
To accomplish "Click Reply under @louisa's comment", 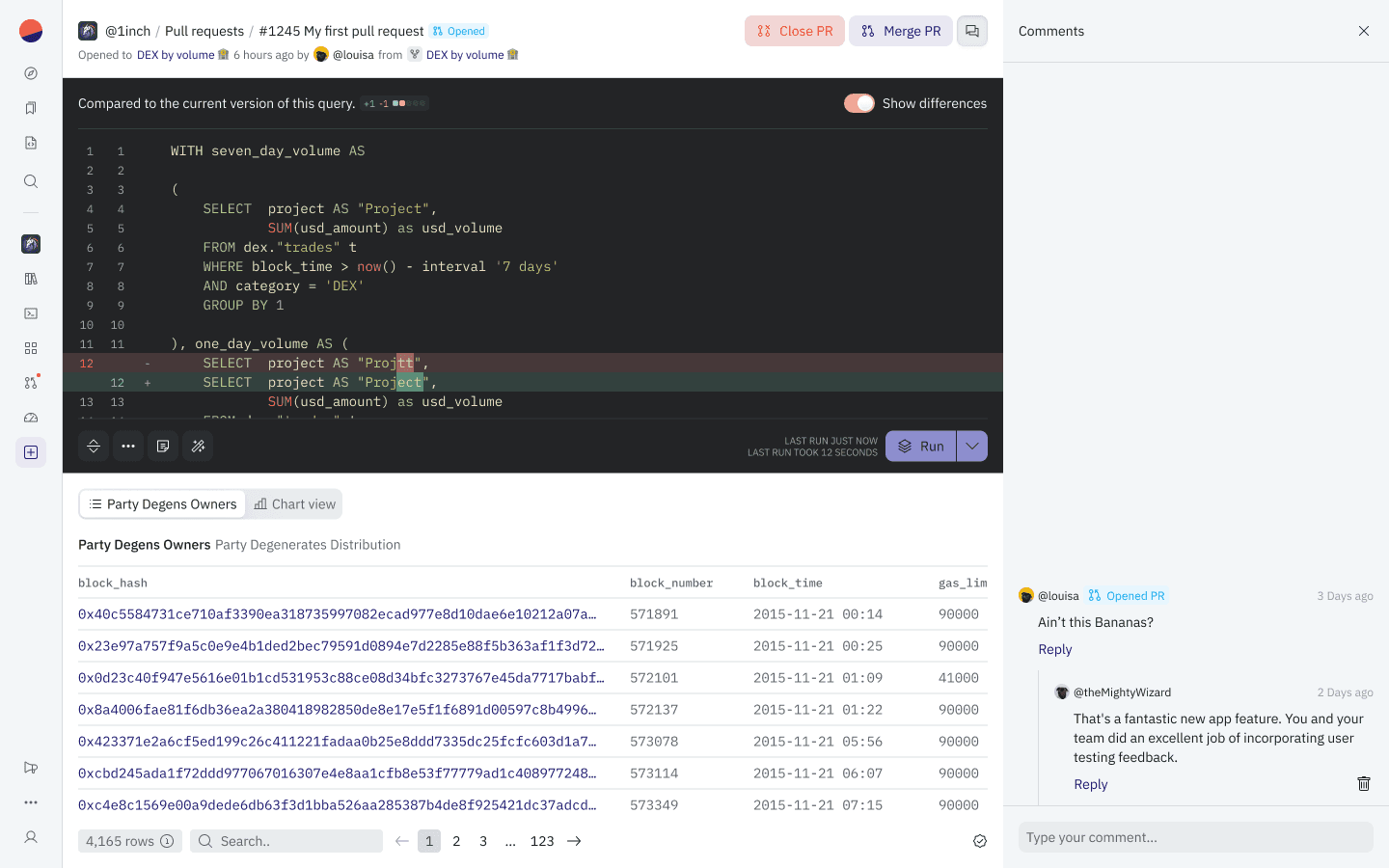I will point(1054,649).
